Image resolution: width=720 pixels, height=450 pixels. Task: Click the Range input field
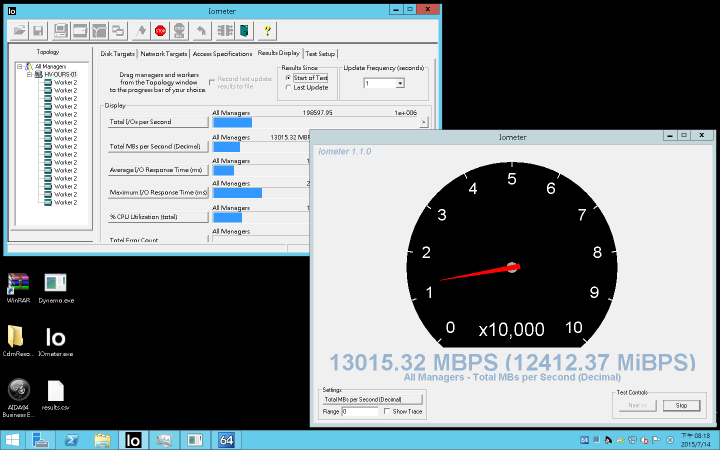(360, 411)
